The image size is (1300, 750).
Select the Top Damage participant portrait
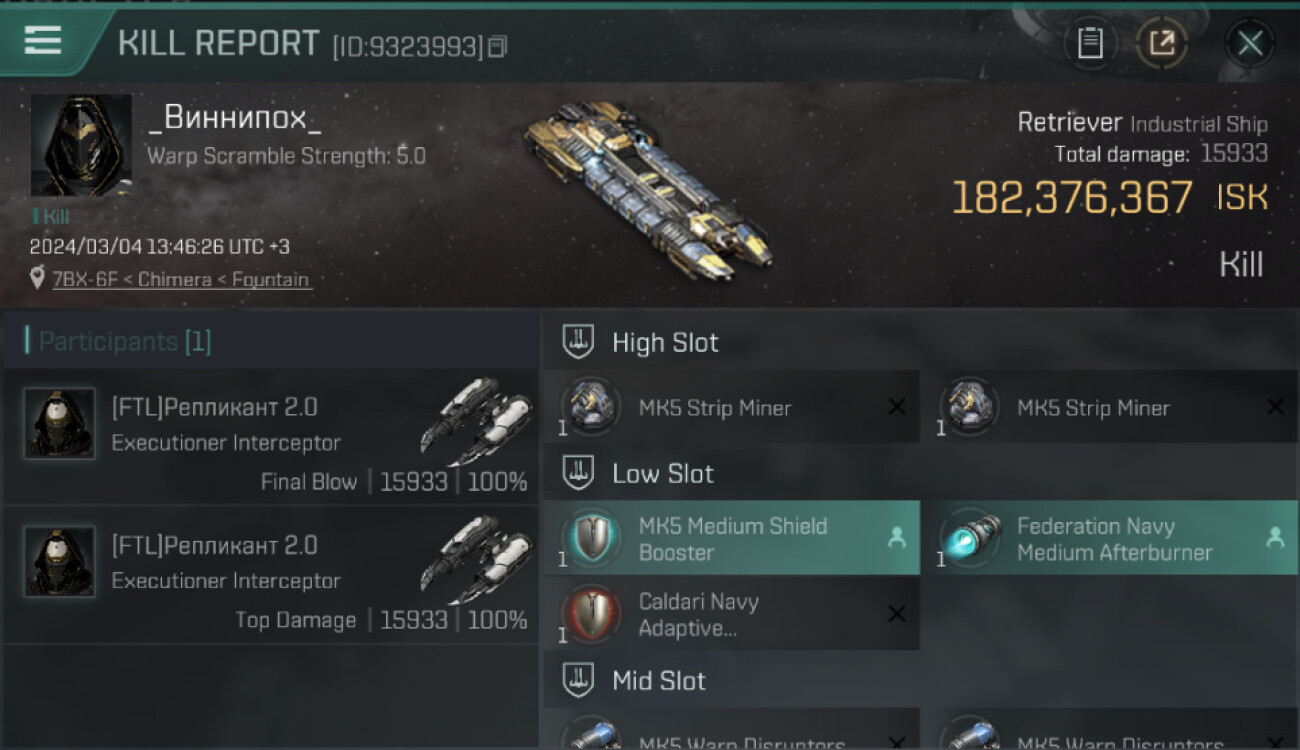coord(59,561)
